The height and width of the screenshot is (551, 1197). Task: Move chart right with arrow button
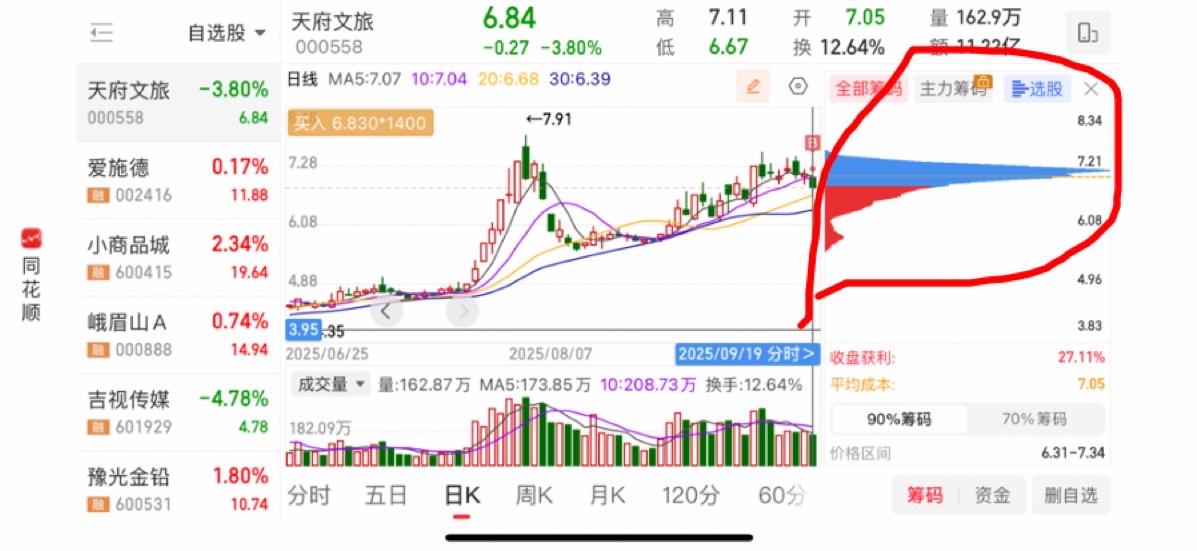coord(462,311)
